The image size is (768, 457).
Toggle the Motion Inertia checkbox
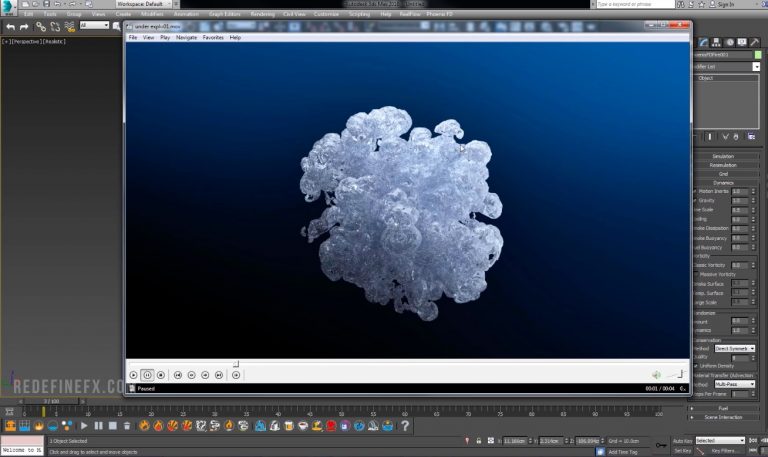coord(696,191)
